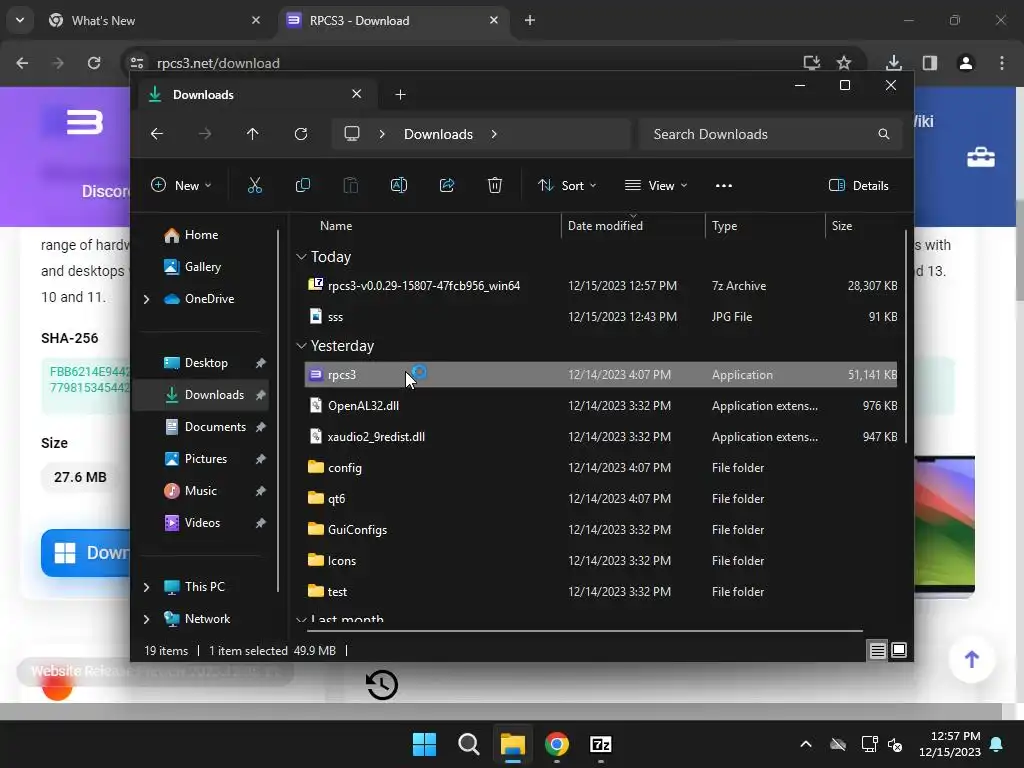
Task: Open the See more three-dots menu
Action: tap(724, 185)
